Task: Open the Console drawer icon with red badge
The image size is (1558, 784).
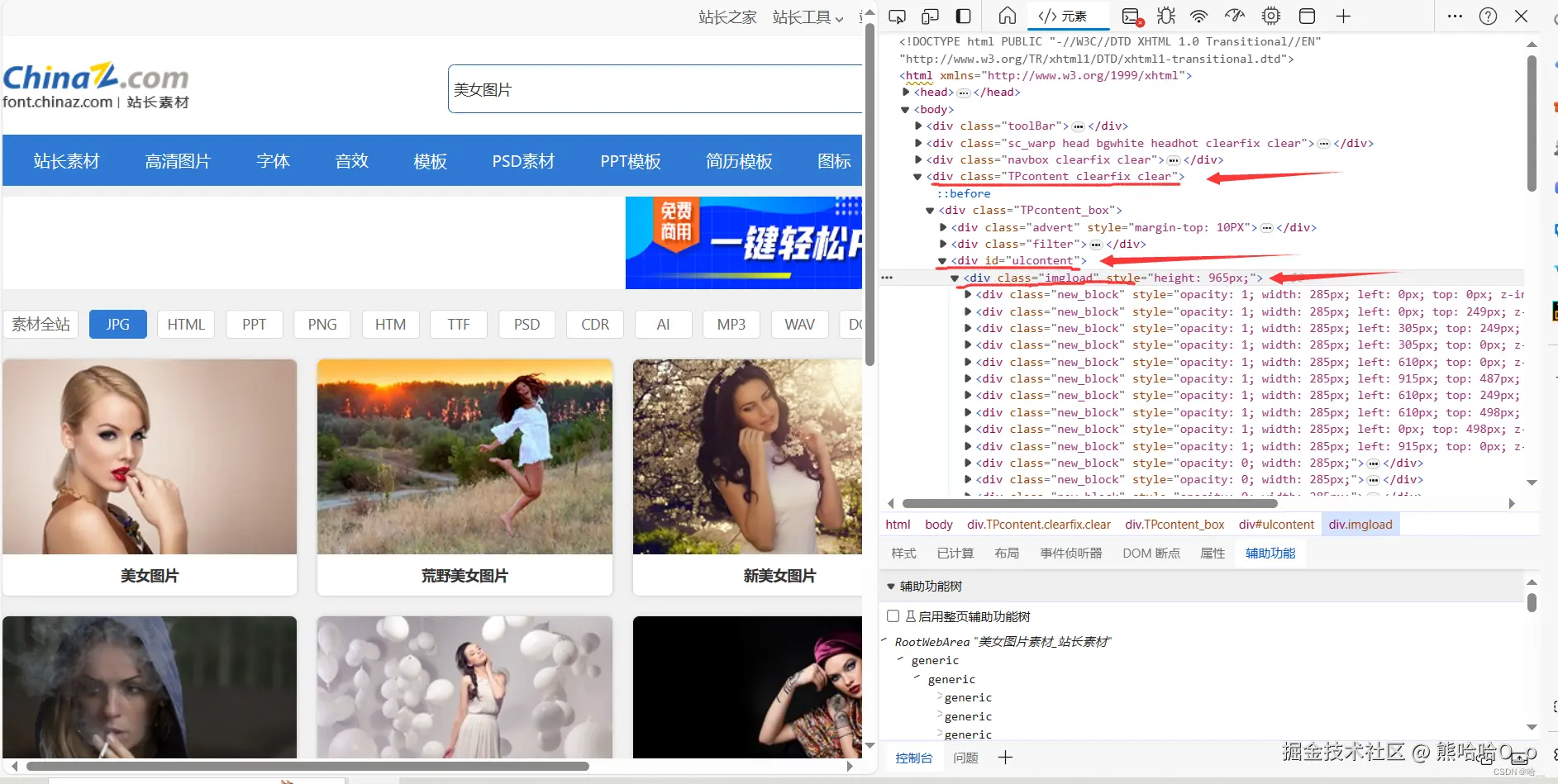Action: pos(1130,16)
